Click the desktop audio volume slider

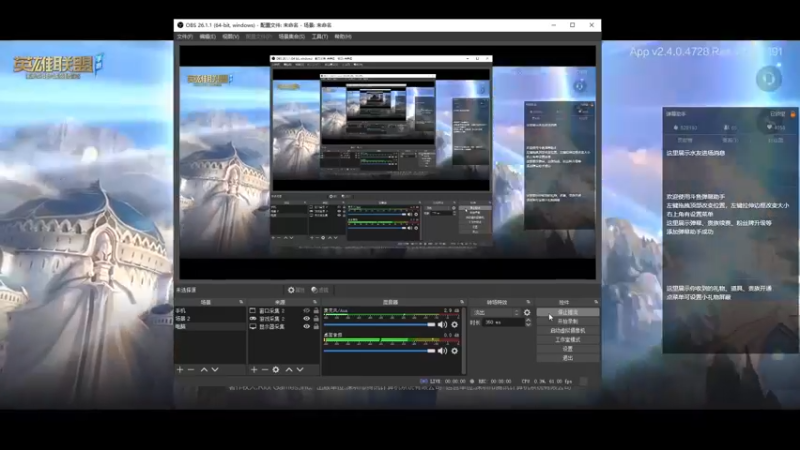coord(379,351)
